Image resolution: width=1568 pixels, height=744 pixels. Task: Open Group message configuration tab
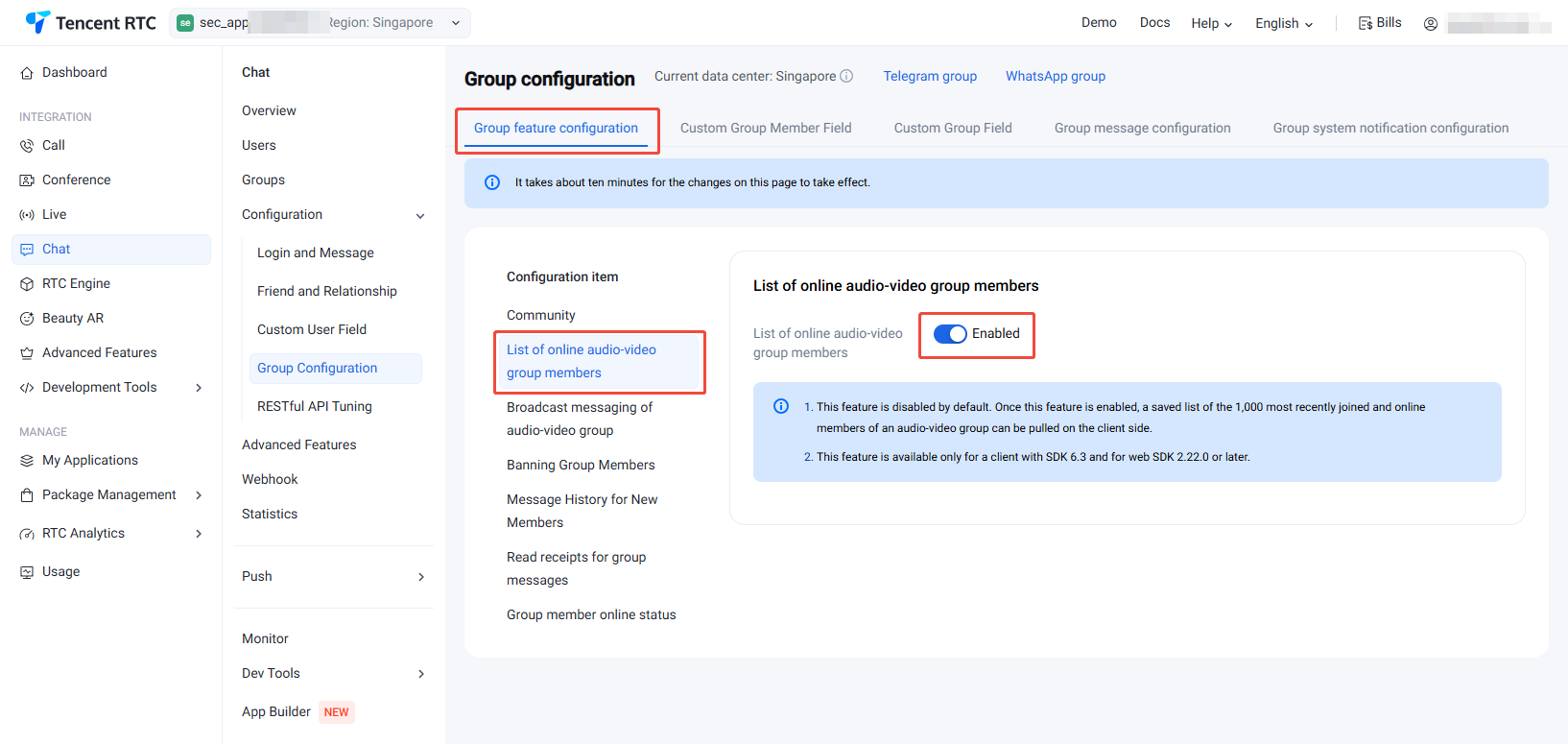(1142, 129)
